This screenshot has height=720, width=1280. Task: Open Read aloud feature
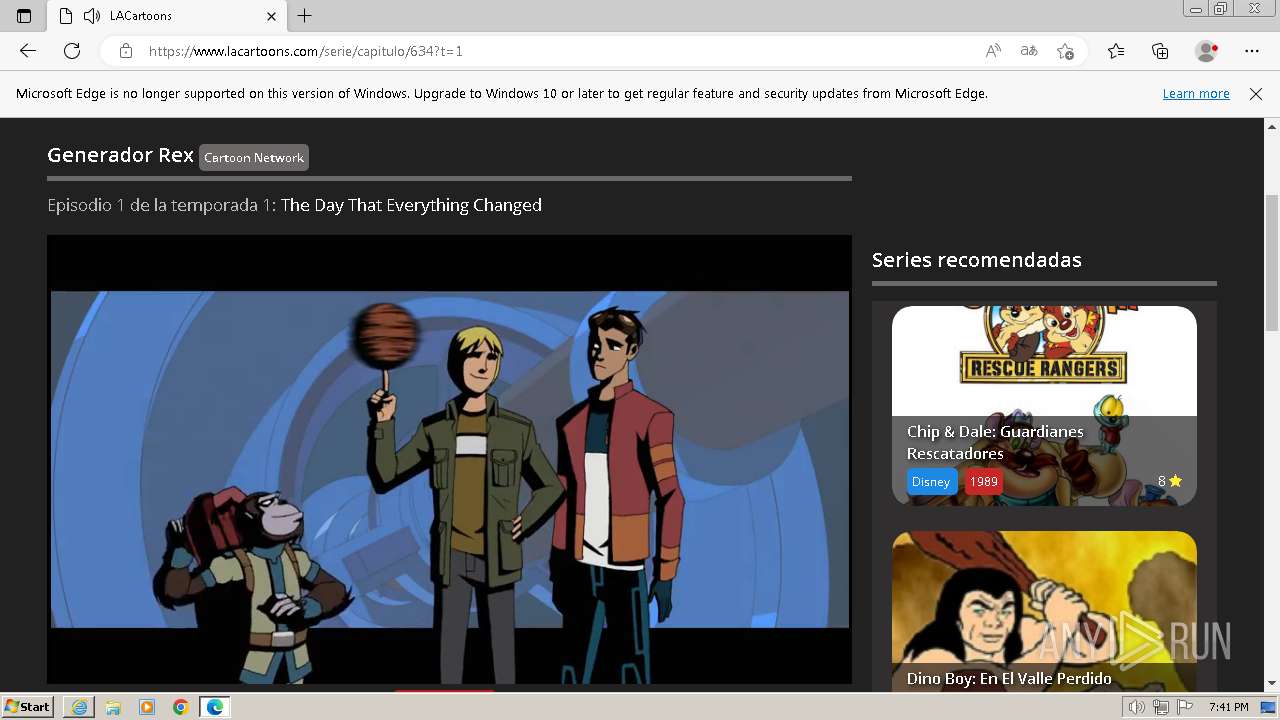click(x=993, y=51)
